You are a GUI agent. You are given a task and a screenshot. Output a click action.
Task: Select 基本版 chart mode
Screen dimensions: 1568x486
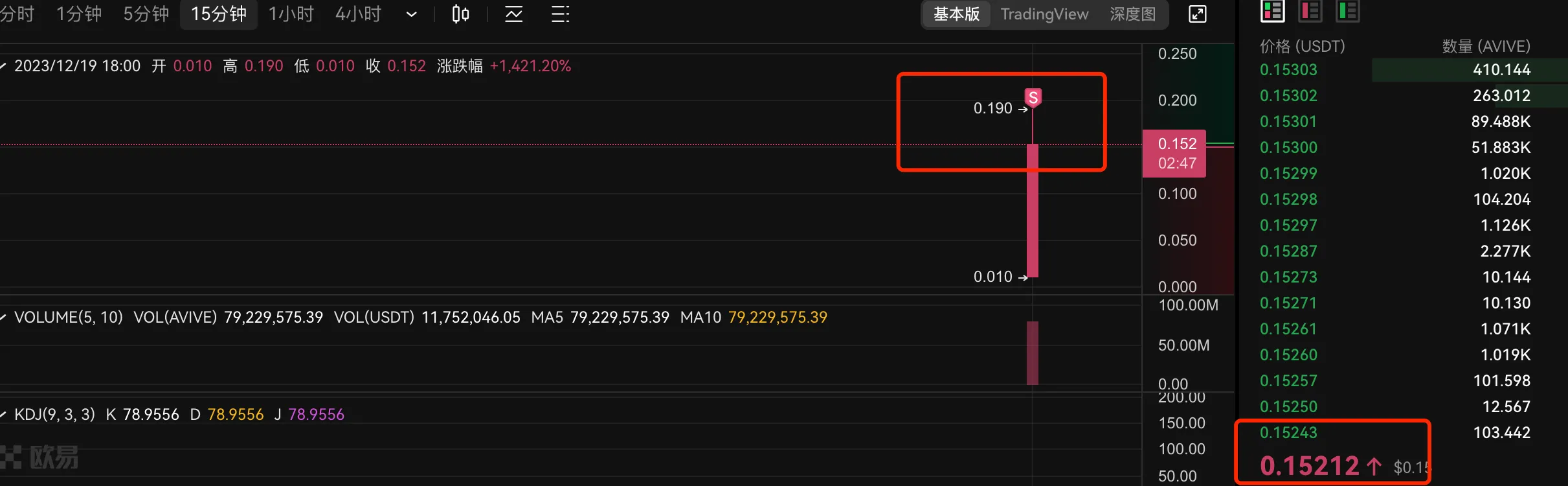tap(957, 14)
